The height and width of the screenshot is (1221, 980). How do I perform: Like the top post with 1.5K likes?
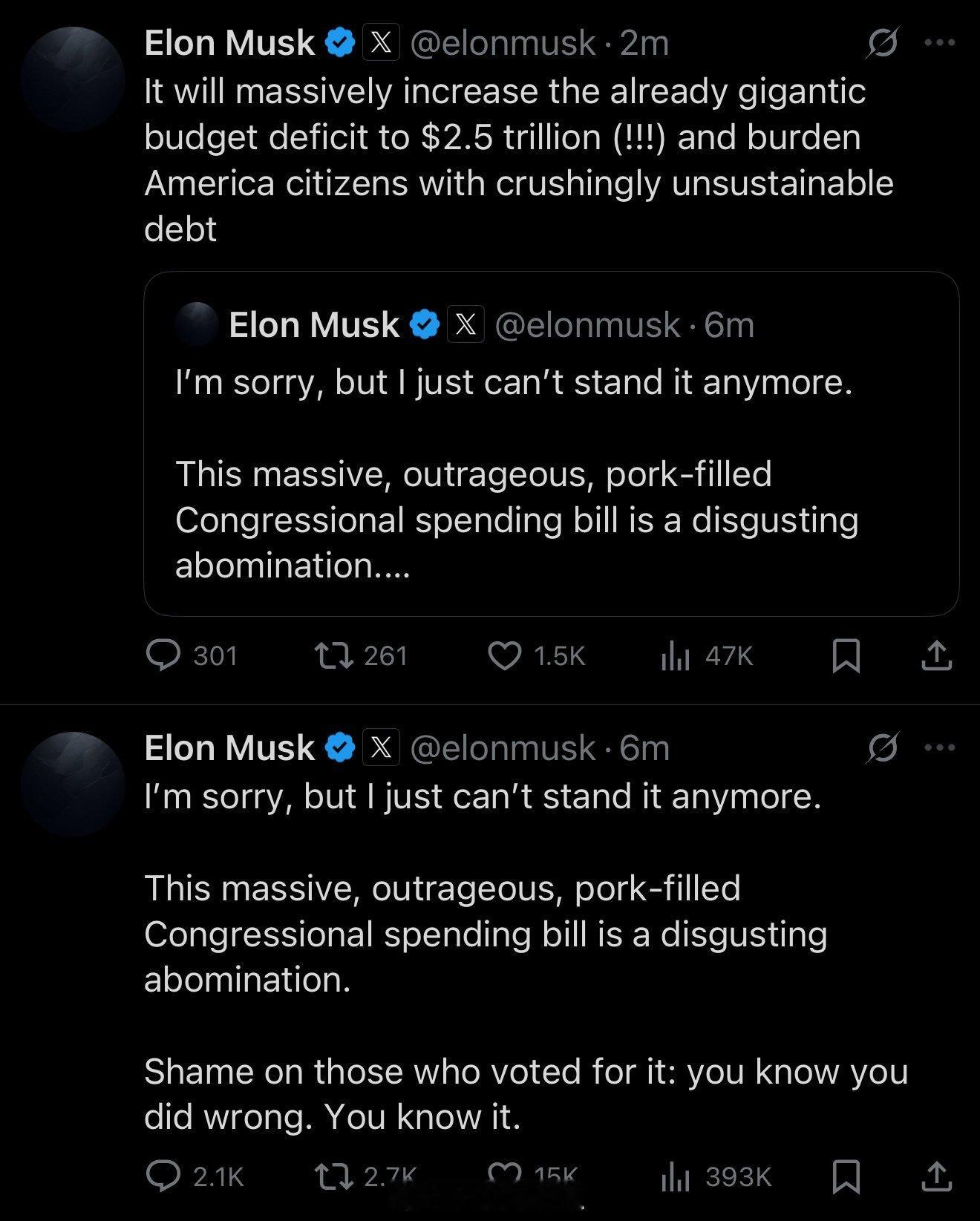505,655
